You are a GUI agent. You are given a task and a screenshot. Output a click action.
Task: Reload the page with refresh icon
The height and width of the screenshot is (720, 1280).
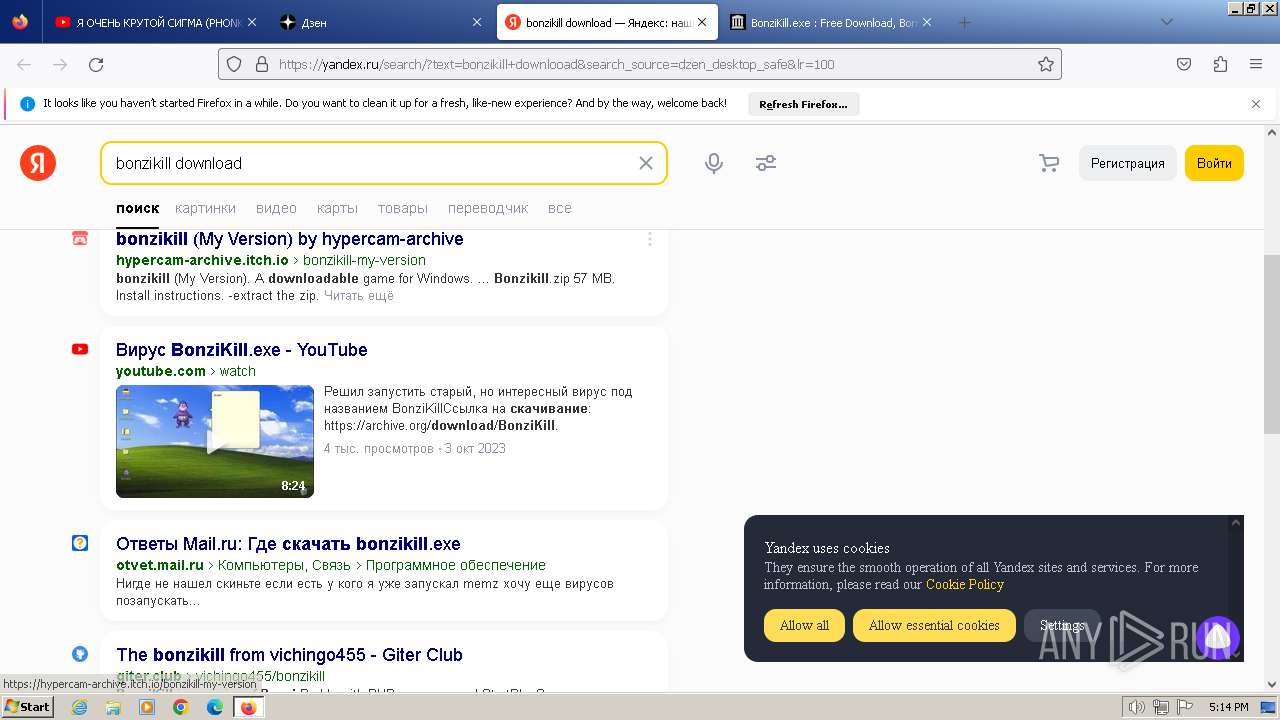96,64
